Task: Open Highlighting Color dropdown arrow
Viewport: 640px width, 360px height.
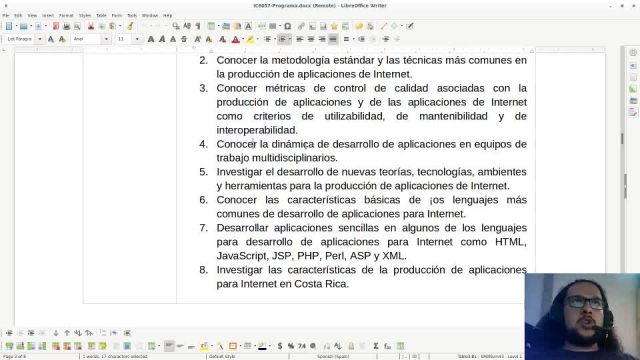Action: 257,39
